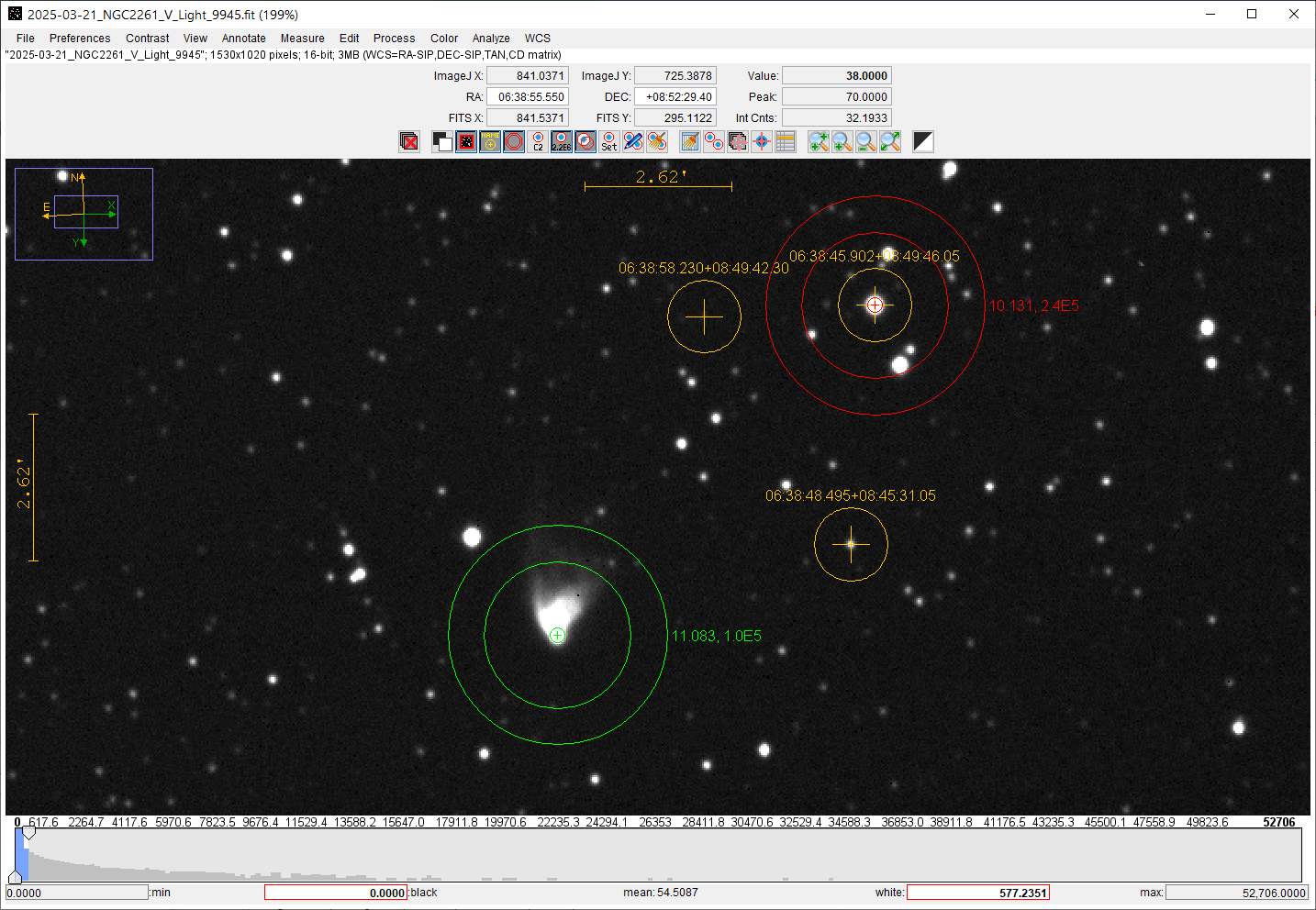Click the two-aperture multi-aperture photometry icon
The height and width of the screenshot is (910, 1316).
point(714,141)
